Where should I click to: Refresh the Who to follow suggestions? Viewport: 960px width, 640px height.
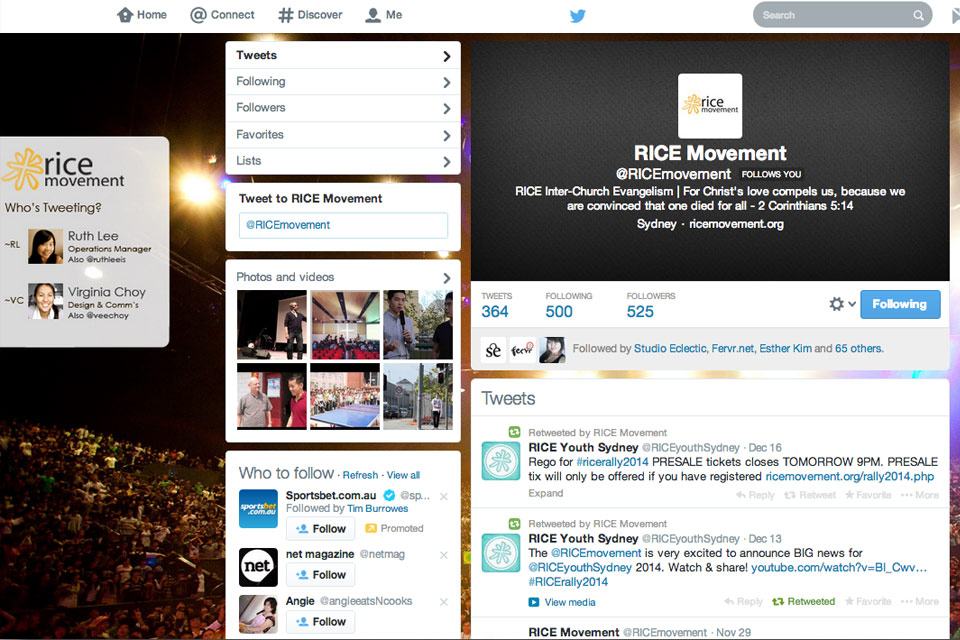(x=360, y=475)
